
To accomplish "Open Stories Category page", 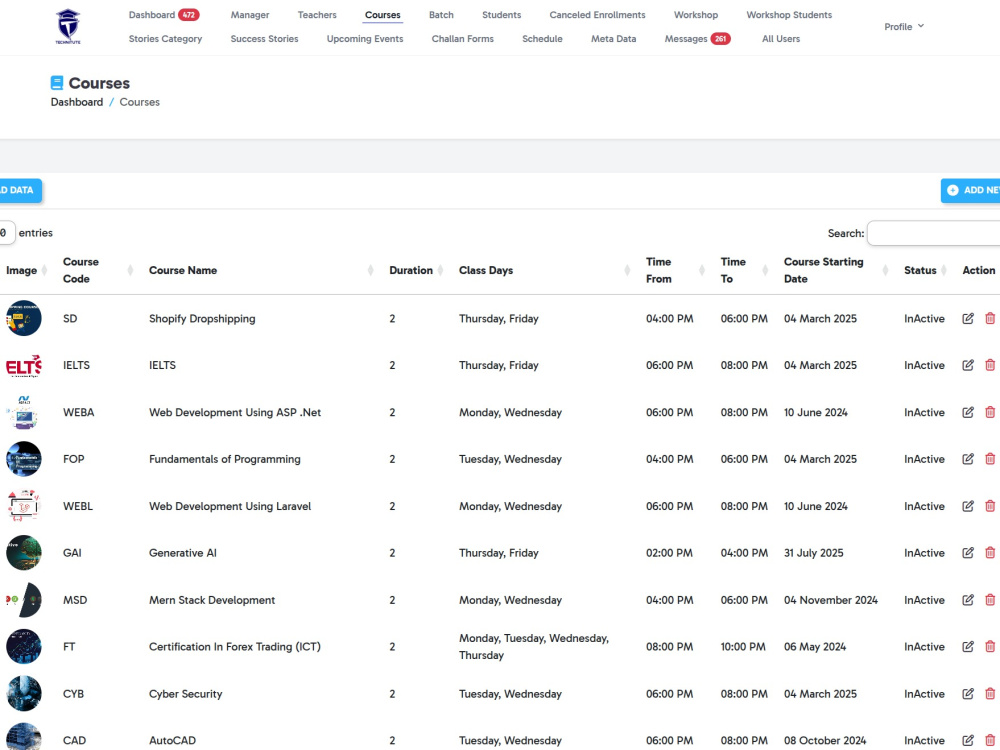I will [x=165, y=39].
